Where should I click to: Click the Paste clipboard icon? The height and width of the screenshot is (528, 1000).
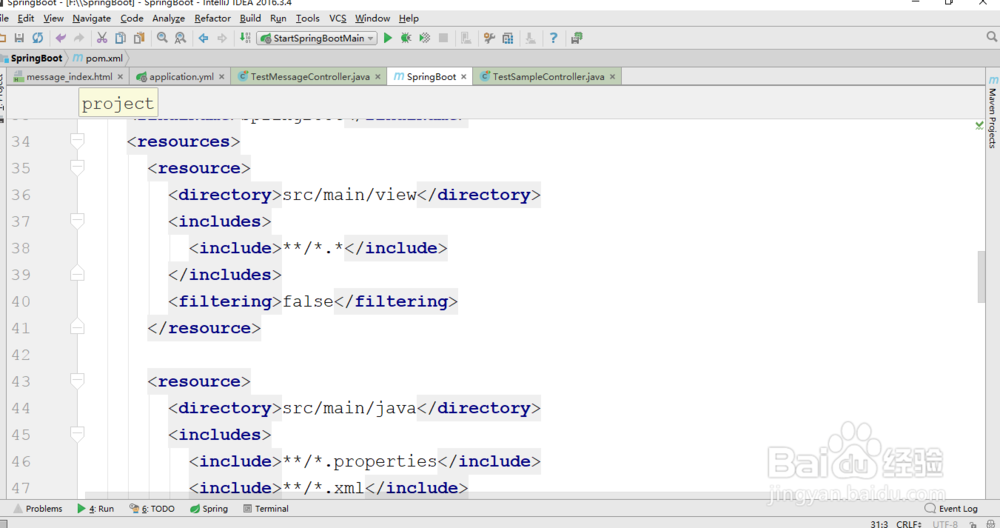point(138,38)
